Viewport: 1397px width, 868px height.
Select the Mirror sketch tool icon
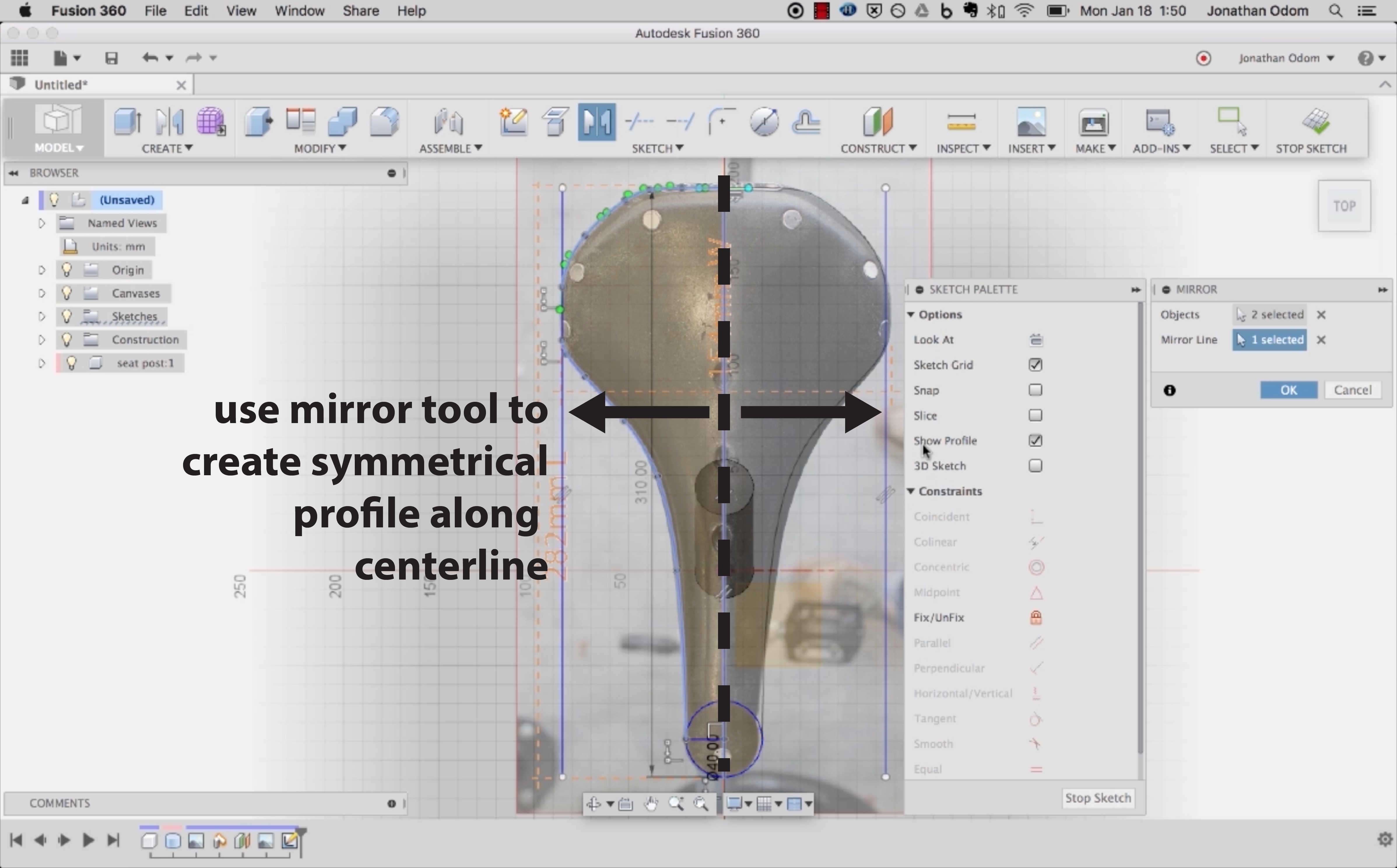[596, 122]
